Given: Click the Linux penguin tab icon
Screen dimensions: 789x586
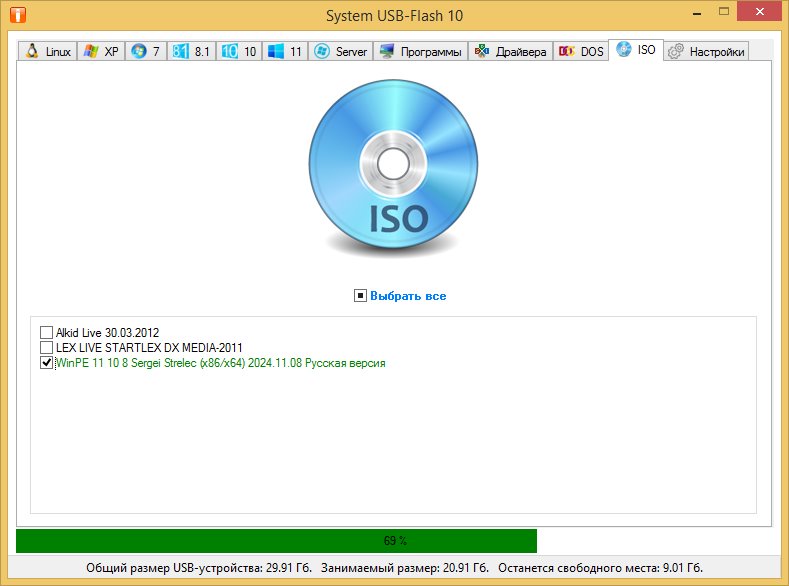Looking at the screenshot, I should click(x=32, y=52).
